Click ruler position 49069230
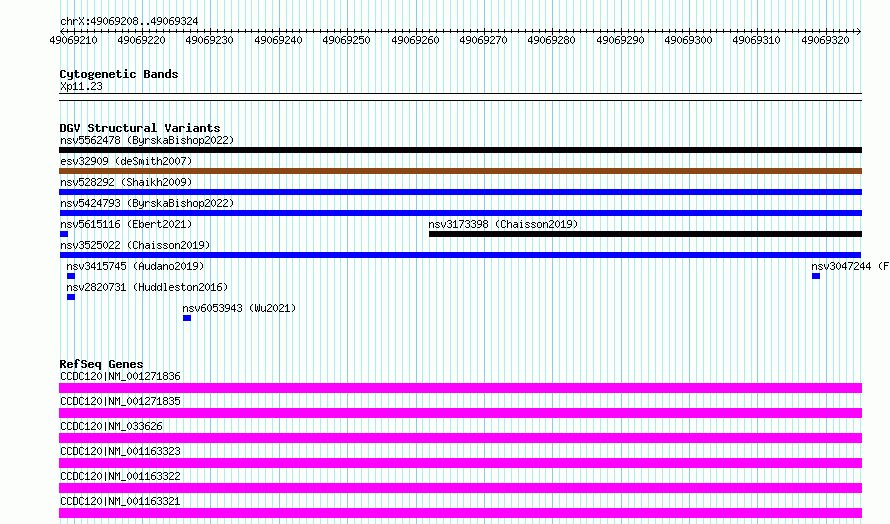The width and height of the screenshot is (890, 524). (209, 40)
